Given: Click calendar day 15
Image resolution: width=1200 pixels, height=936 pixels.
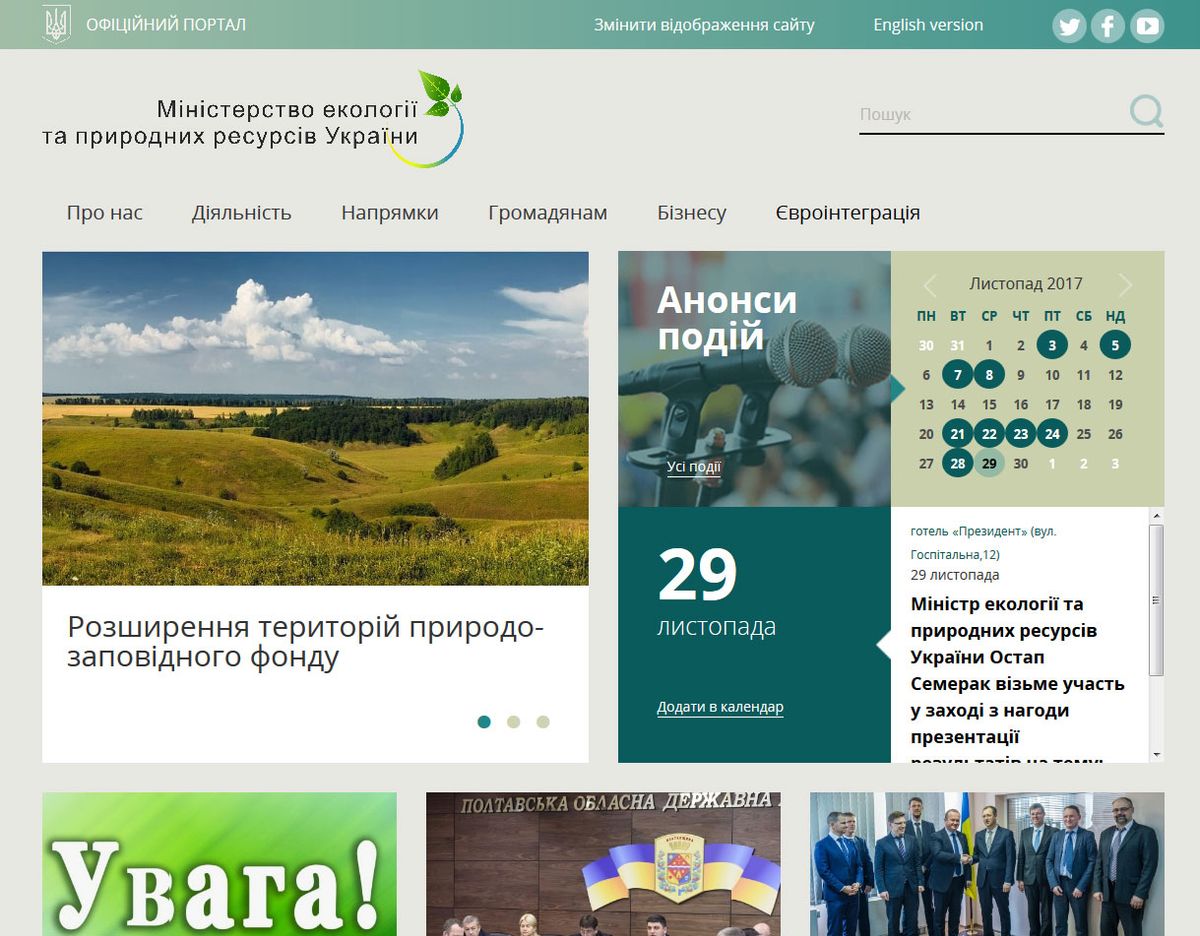Looking at the screenshot, I should tap(989, 405).
